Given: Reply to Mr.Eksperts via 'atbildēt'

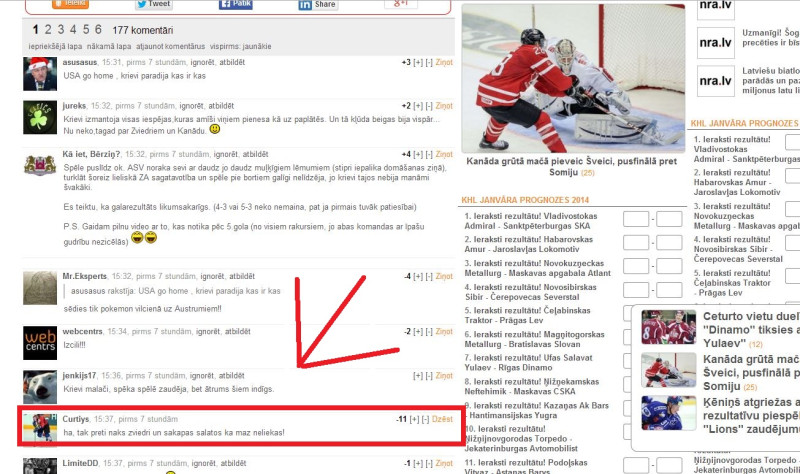Looking at the screenshot, I should pos(242,276).
